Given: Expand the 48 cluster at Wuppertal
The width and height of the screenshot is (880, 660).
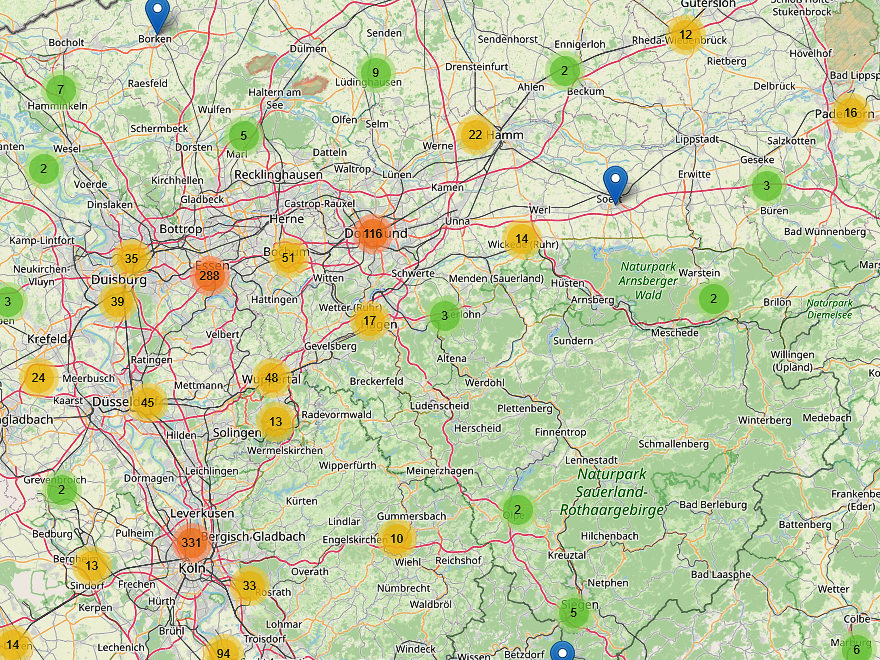Looking at the screenshot, I should (272, 378).
